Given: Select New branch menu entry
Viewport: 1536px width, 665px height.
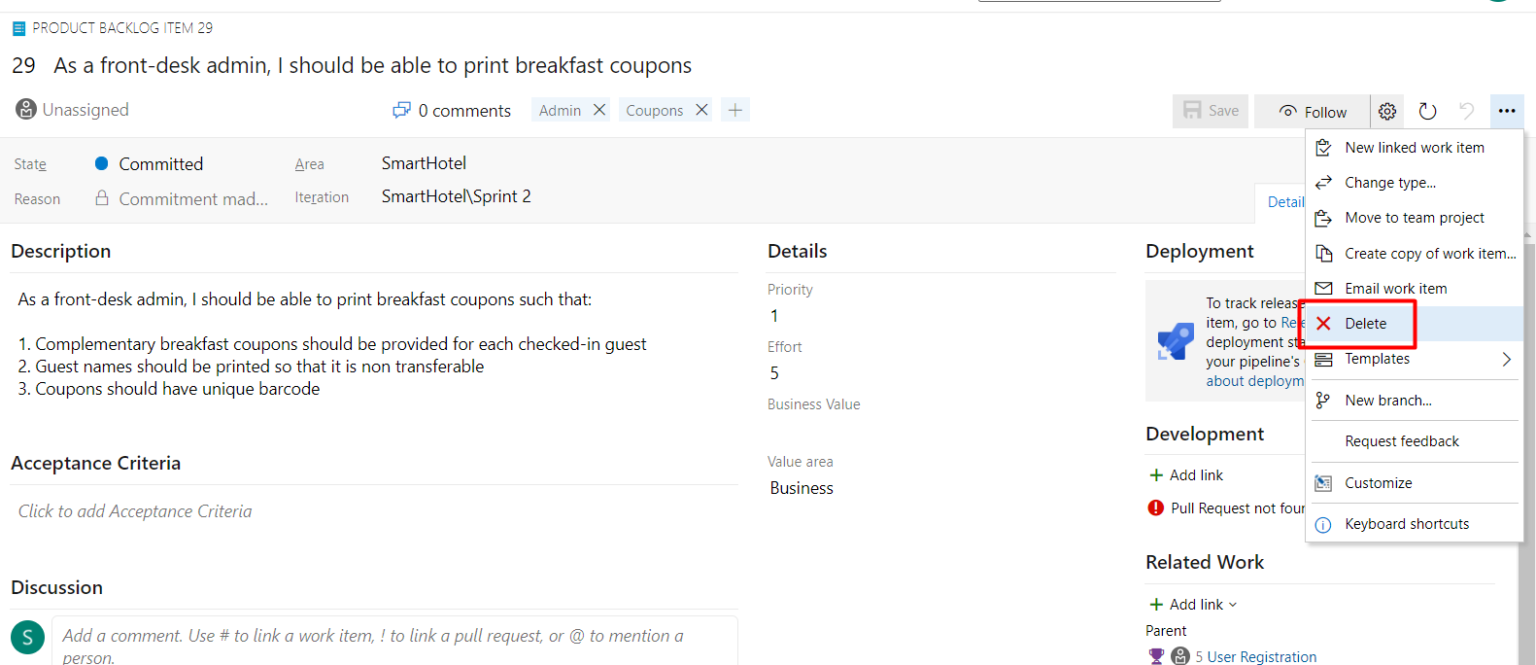Looking at the screenshot, I should click(x=1388, y=400).
